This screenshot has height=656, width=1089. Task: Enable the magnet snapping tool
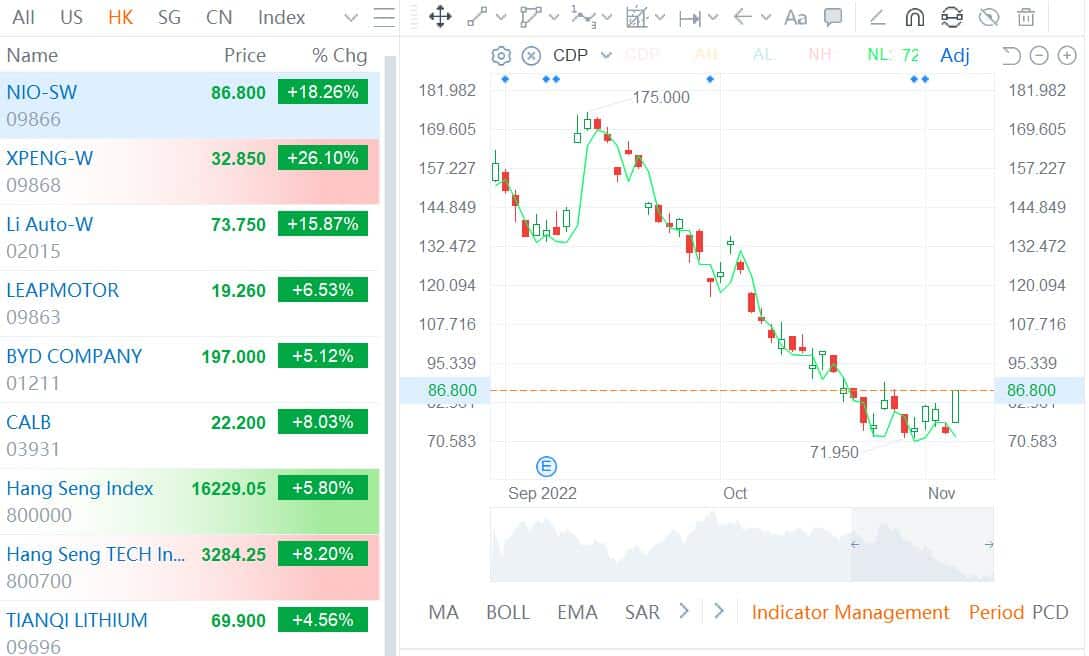(x=915, y=17)
